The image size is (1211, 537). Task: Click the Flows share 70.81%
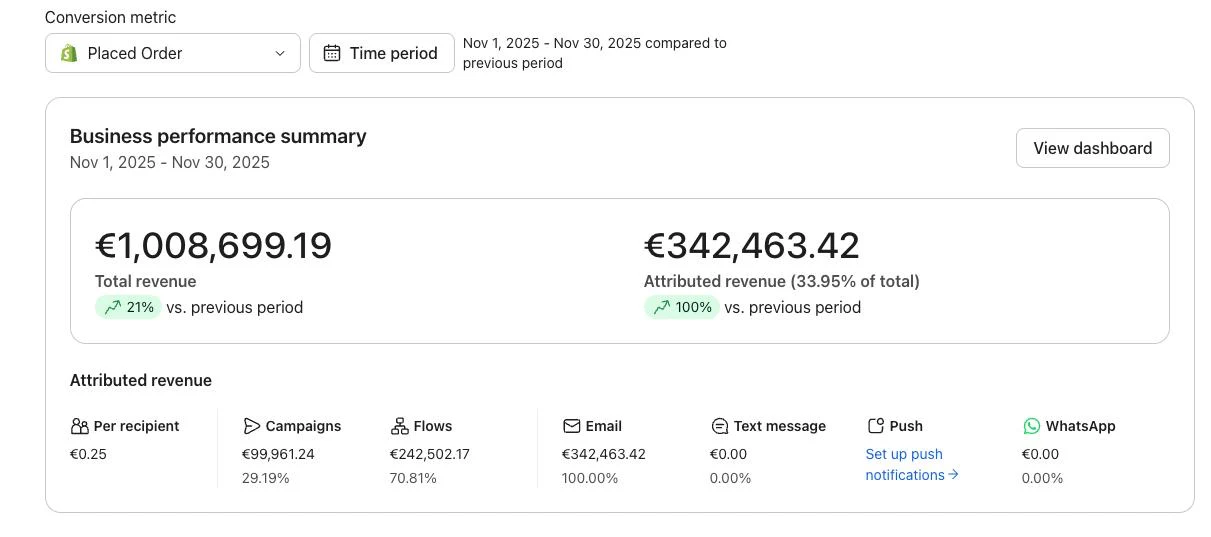(x=413, y=478)
